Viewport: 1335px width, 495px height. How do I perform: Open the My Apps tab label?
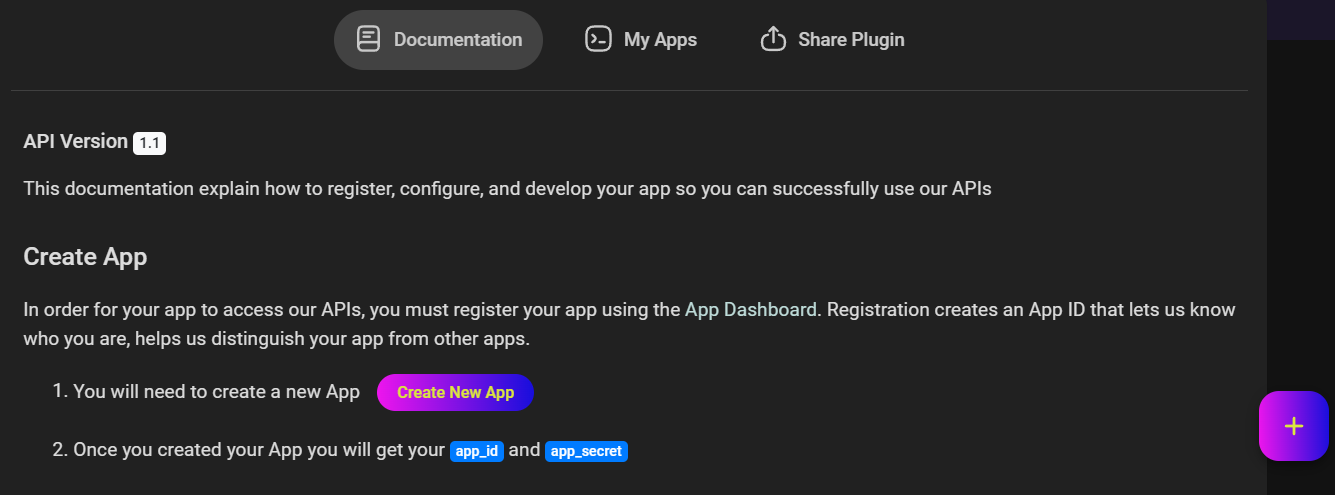(x=660, y=40)
